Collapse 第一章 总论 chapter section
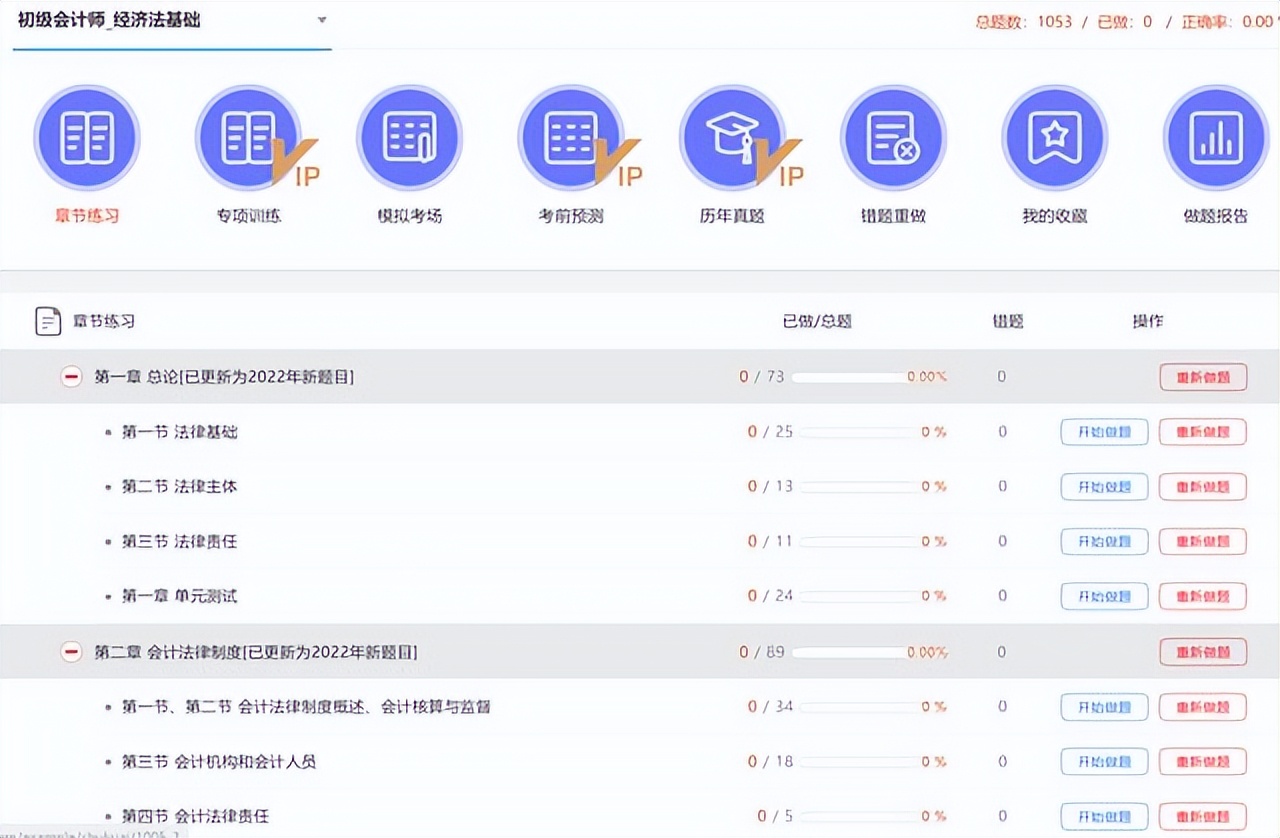 (x=70, y=376)
